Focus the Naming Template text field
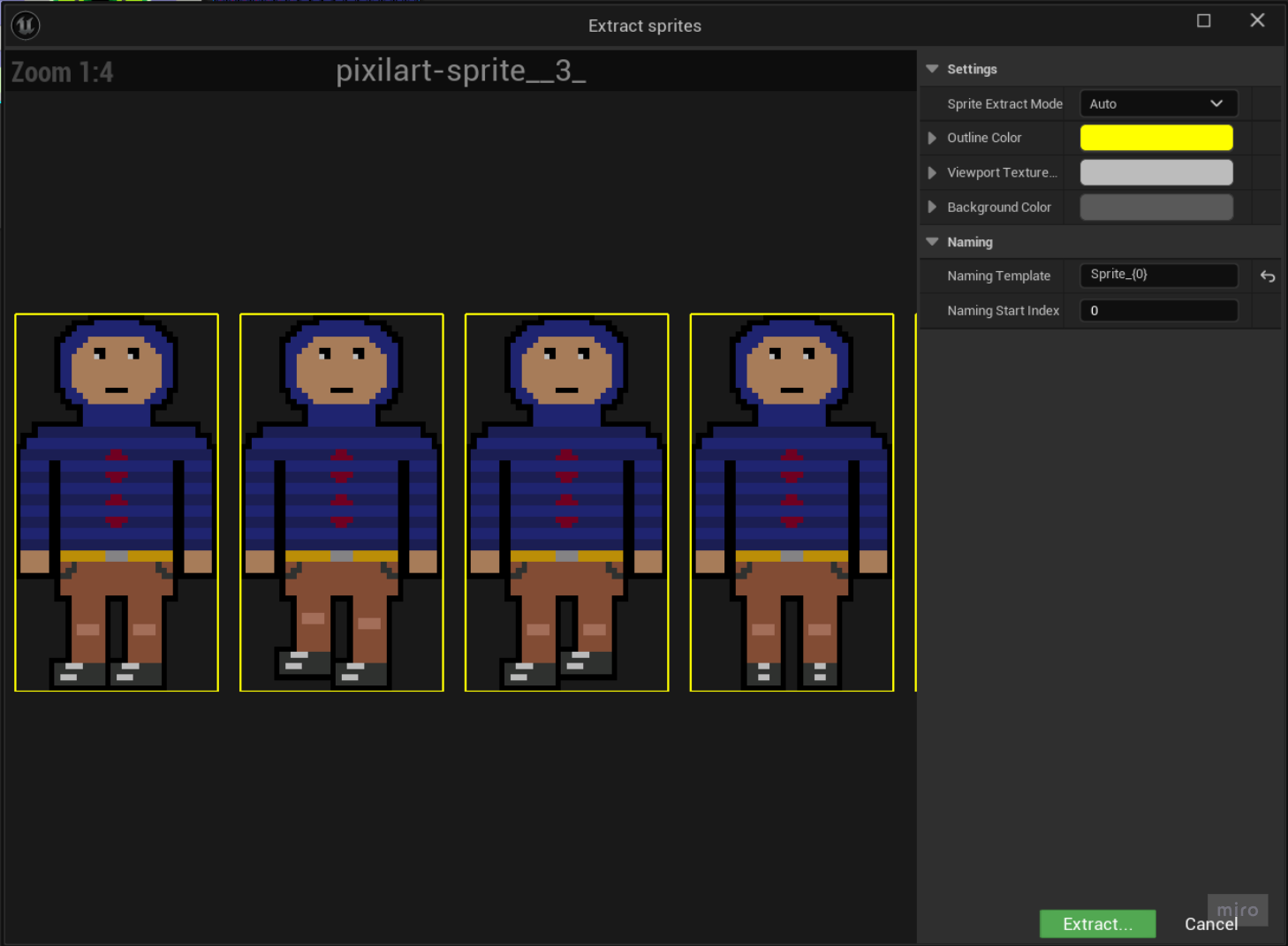Screen dimensions: 1288x946 pos(1157,276)
